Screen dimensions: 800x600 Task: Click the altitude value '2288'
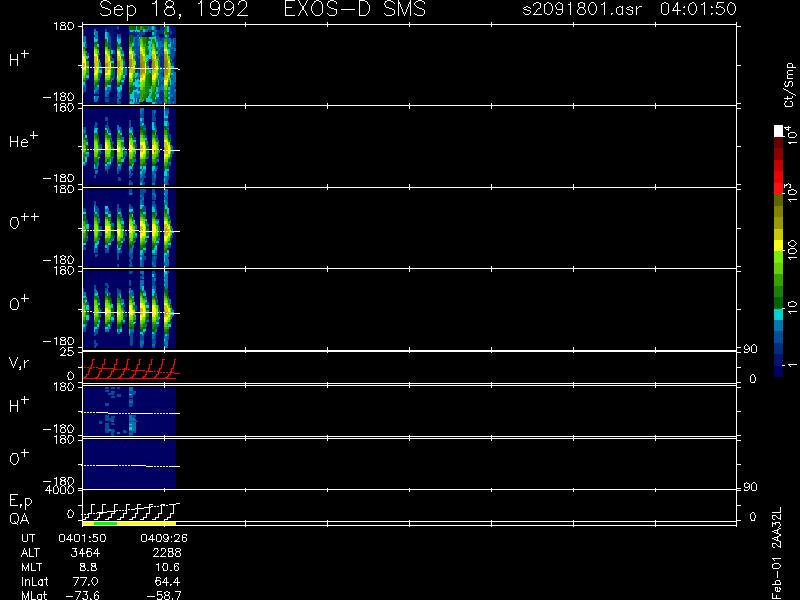click(167, 553)
